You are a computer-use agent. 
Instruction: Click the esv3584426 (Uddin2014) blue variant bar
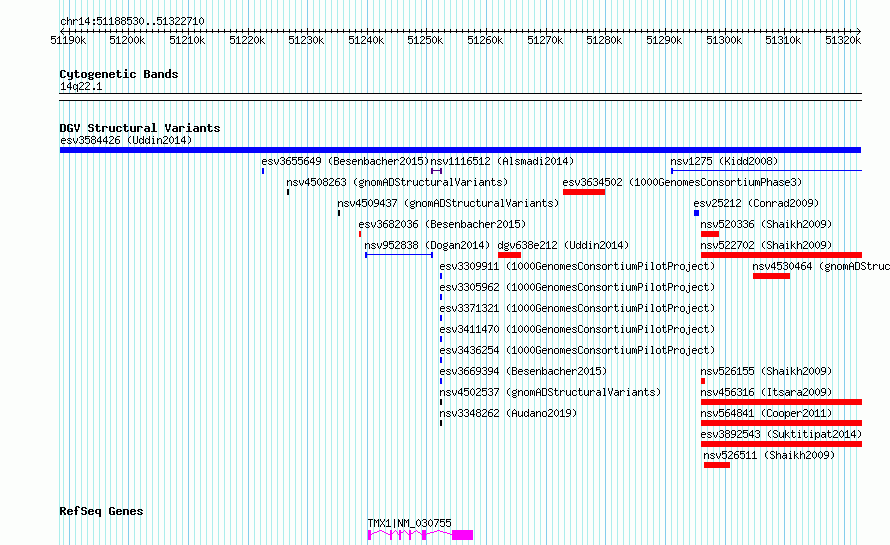click(460, 150)
